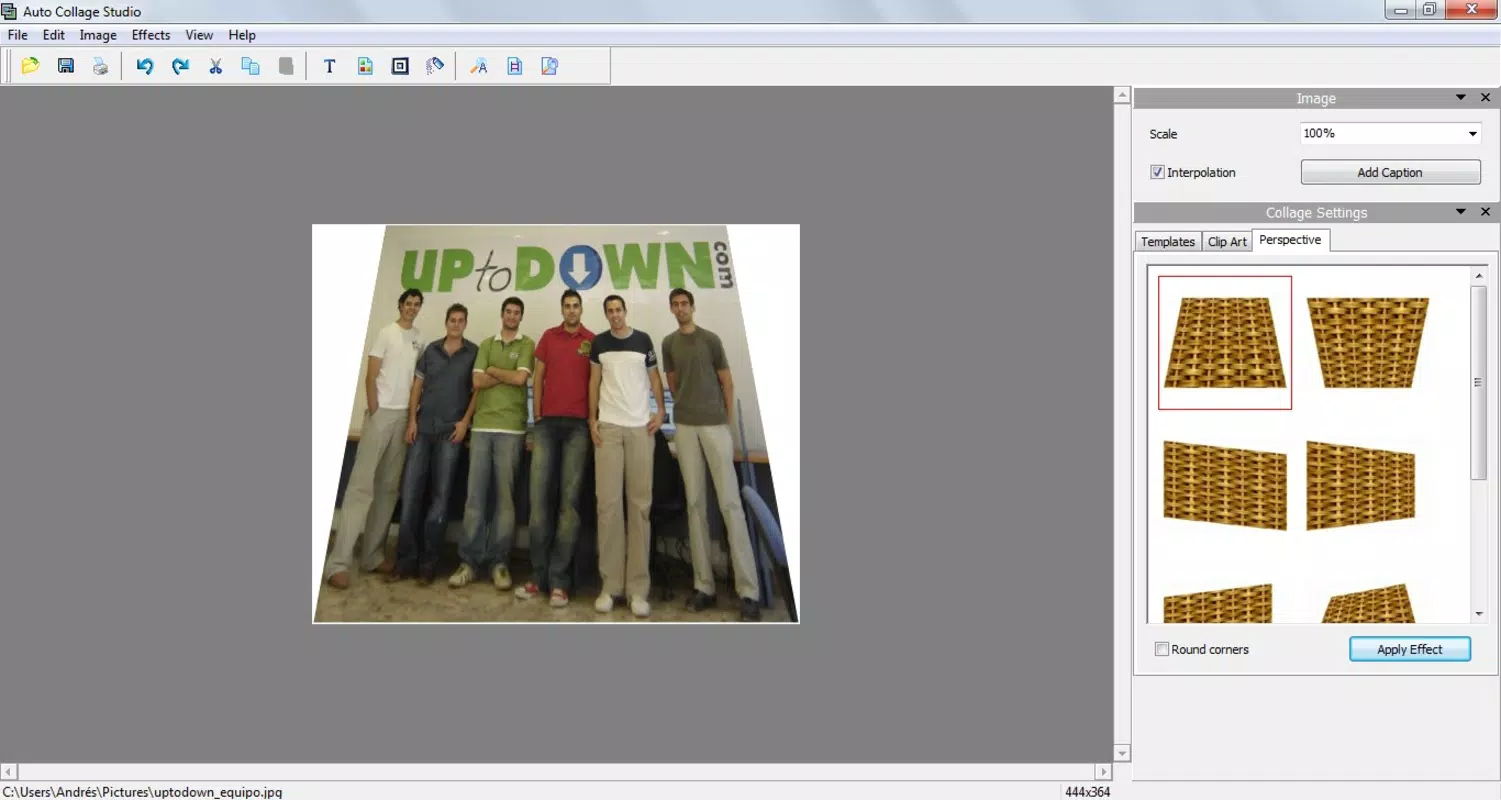Click the Add Caption button
The width and height of the screenshot is (1501, 800).
[x=1390, y=172]
